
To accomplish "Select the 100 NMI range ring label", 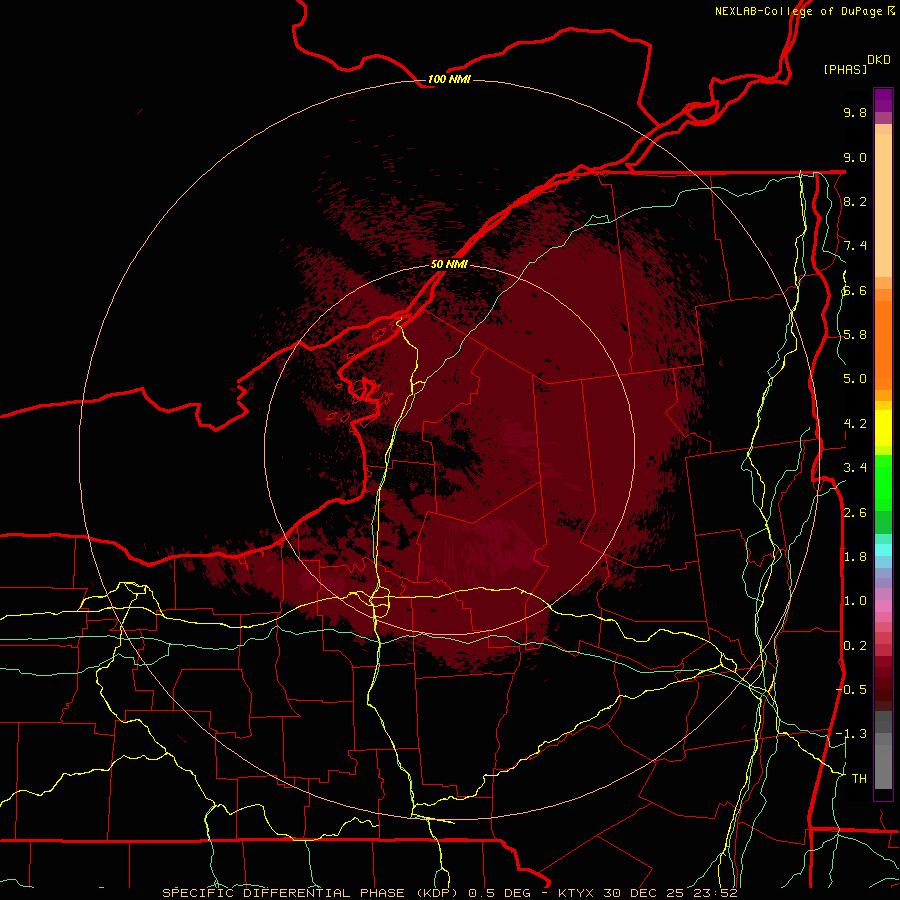I will (449, 79).
